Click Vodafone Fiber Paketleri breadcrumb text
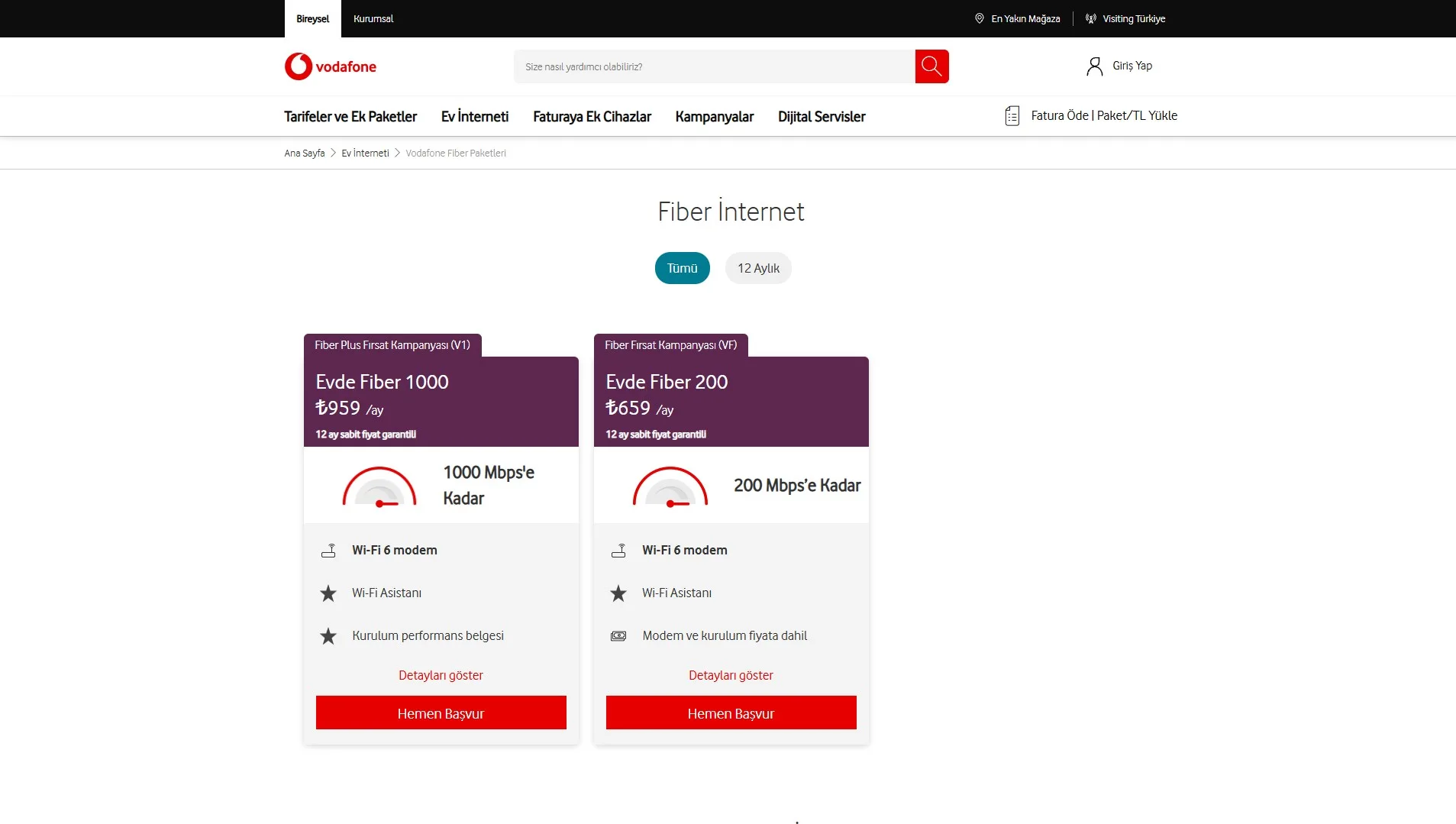 pyautogui.click(x=456, y=153)
